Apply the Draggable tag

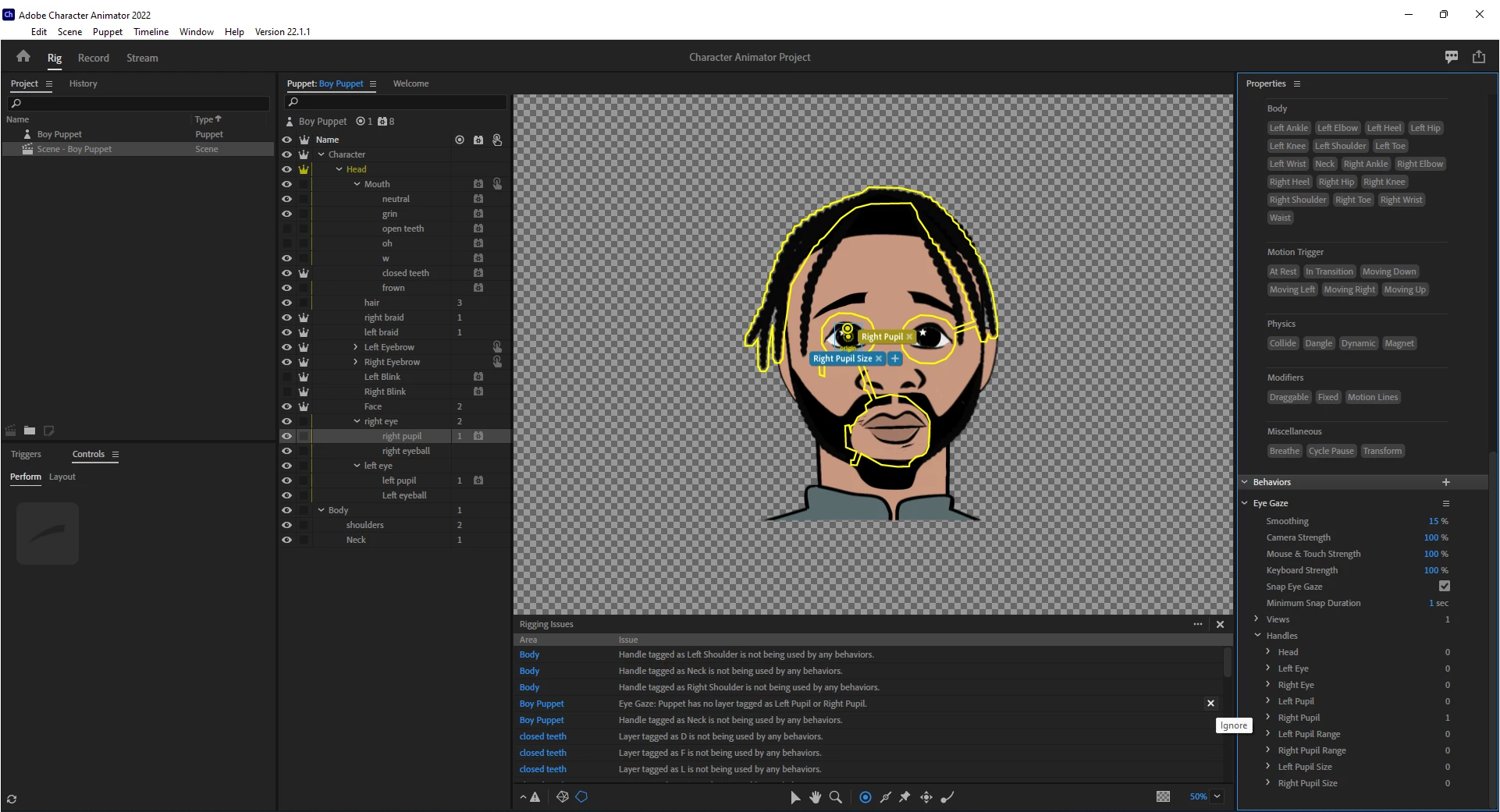point(1289,397)
